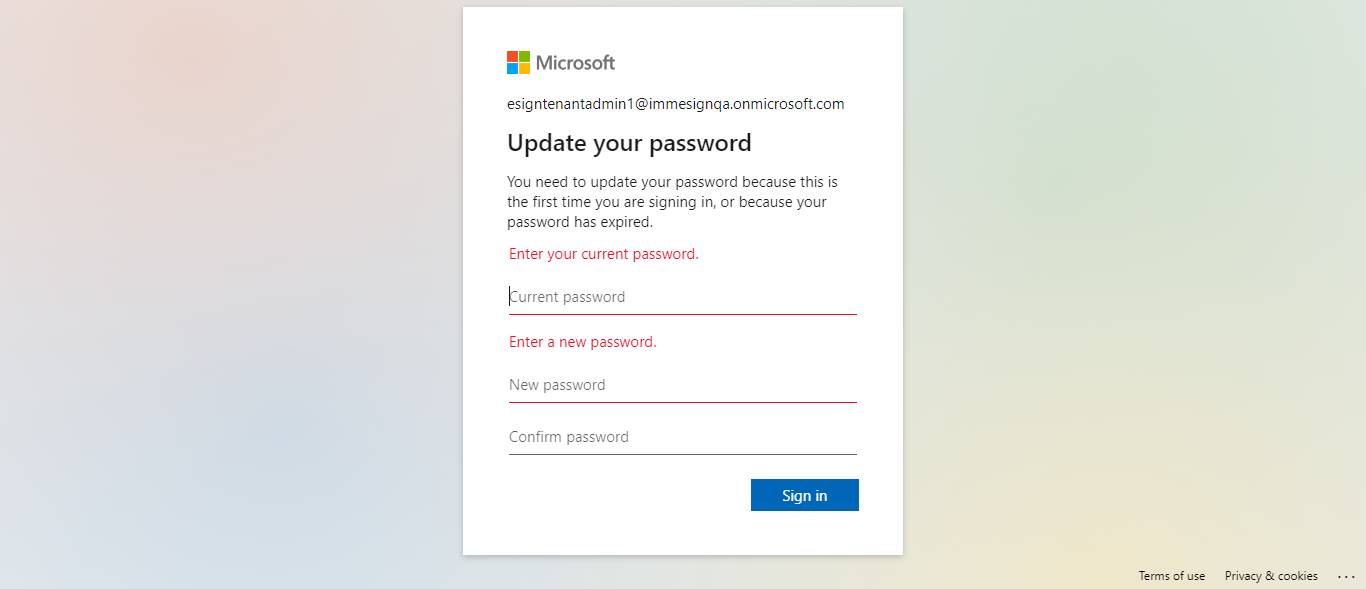Image resolution: width=1366 pixels, height=589 pixels.
Task: Click the password expiry explanation paragraph
Action: point(672,202)
